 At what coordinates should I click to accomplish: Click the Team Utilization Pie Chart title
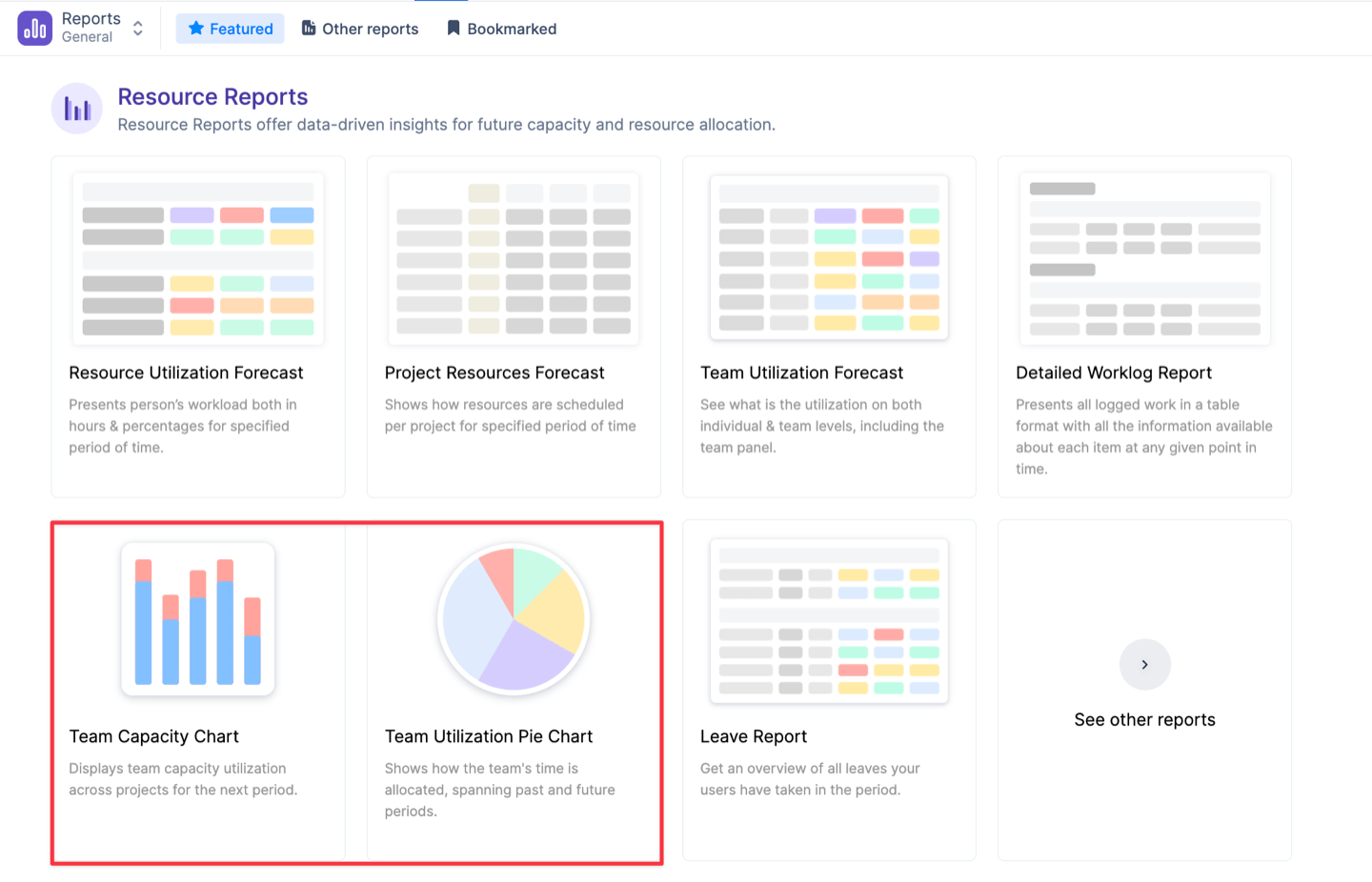[489, 736]
